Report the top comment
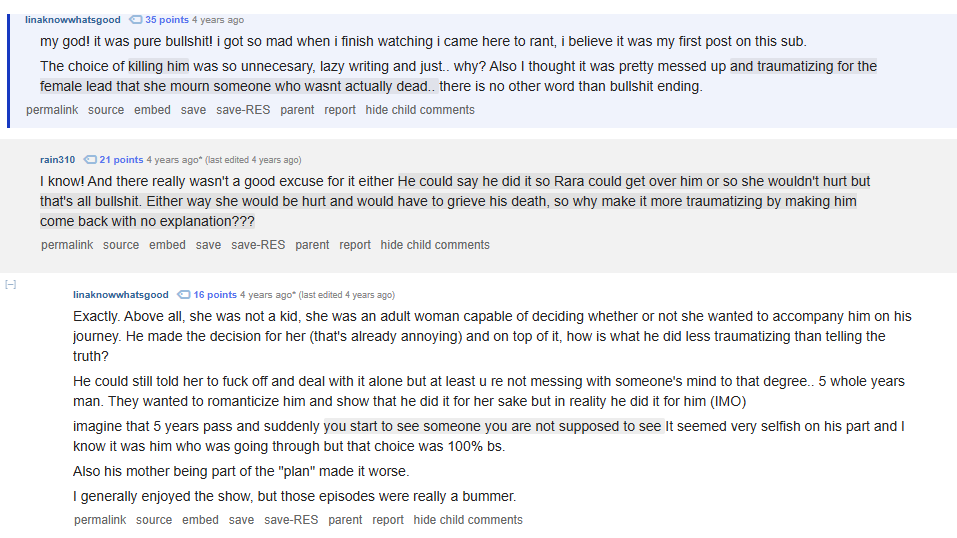 (x=340, y=110)
